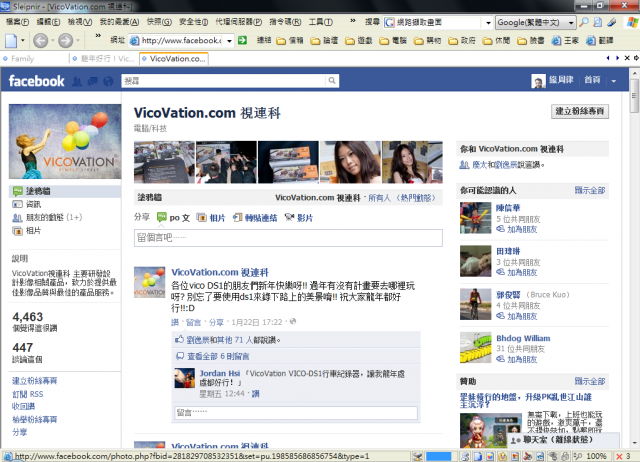Click Facebook notifications globe icon
The width and height of the screenshot is (640, 462).
108,81
